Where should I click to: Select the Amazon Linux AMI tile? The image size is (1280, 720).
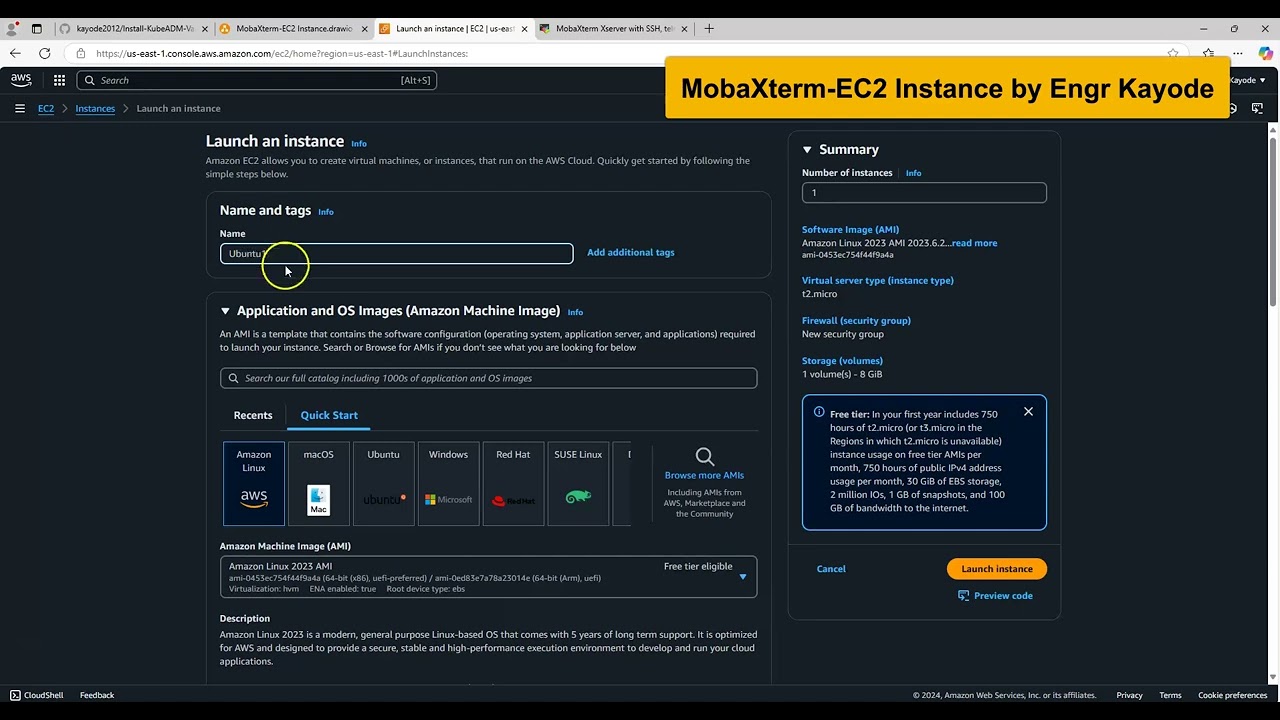point(254,484)
